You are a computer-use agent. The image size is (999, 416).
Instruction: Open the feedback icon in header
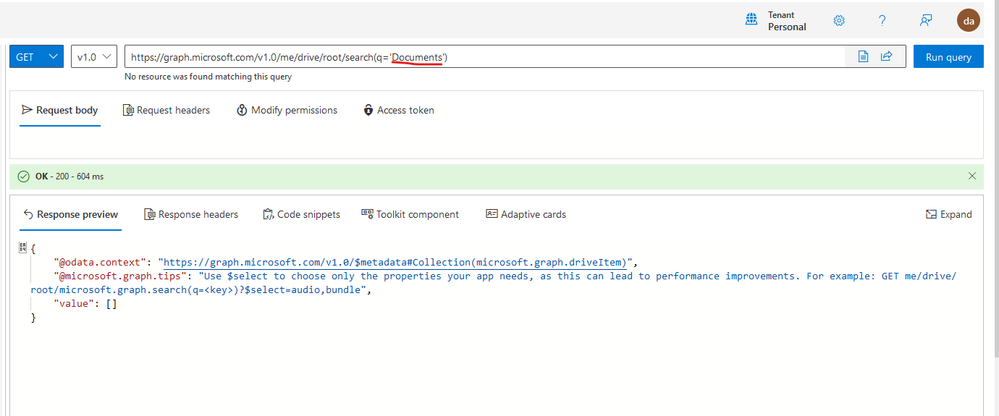926,20
